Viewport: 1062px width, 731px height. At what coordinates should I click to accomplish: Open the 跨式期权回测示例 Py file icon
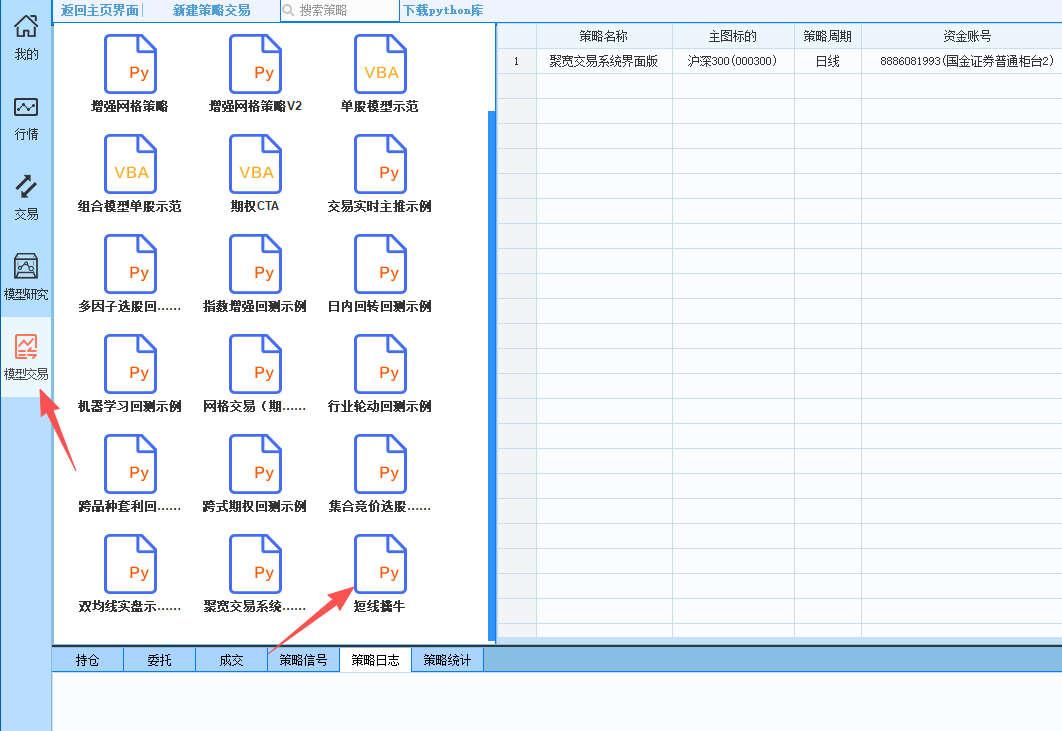click(x=255, y=464)
